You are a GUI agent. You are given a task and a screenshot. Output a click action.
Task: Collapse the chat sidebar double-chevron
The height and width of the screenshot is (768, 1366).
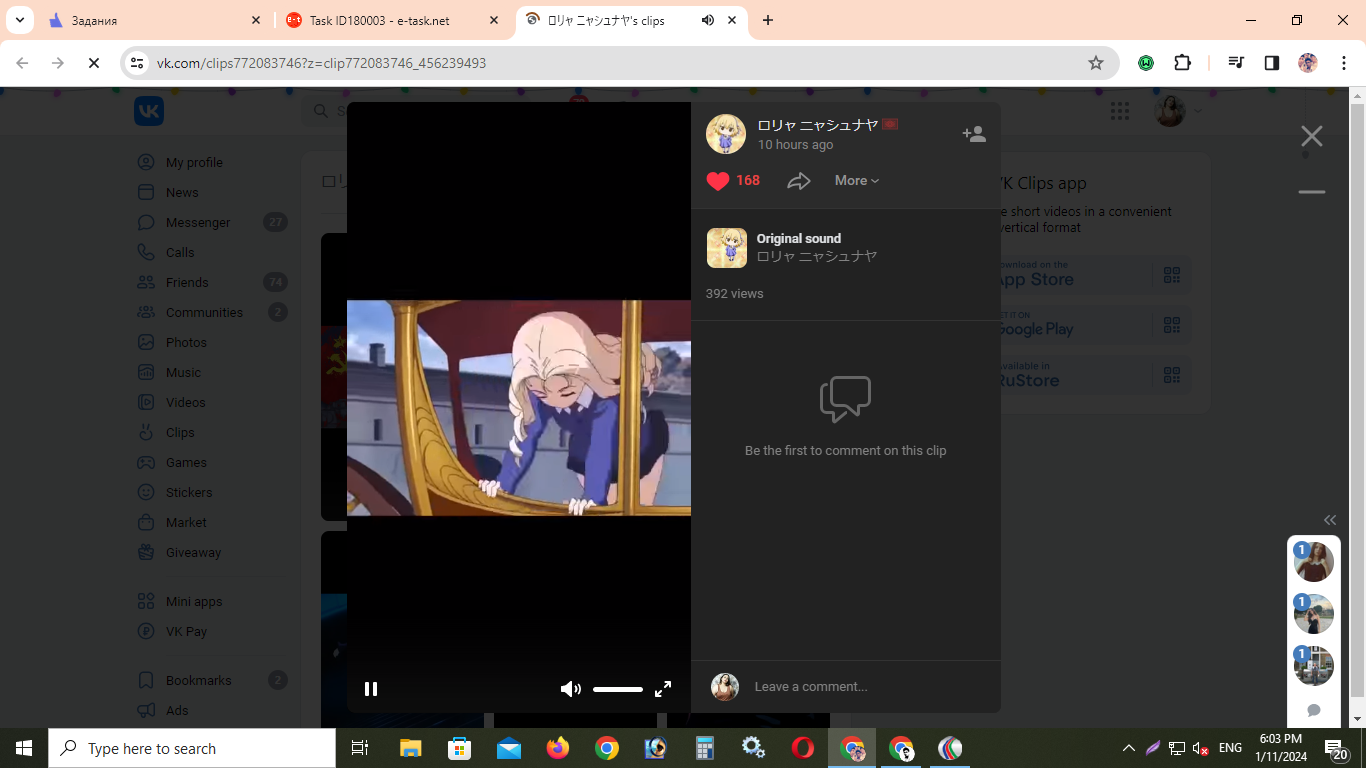1330,520
